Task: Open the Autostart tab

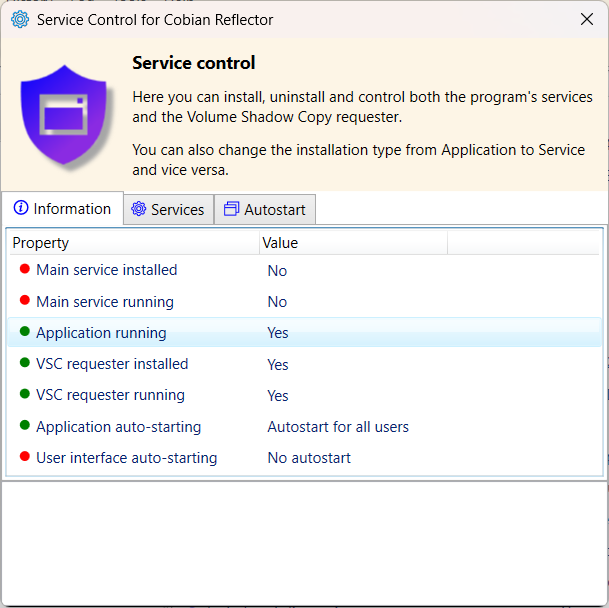Action: [266, 210]
